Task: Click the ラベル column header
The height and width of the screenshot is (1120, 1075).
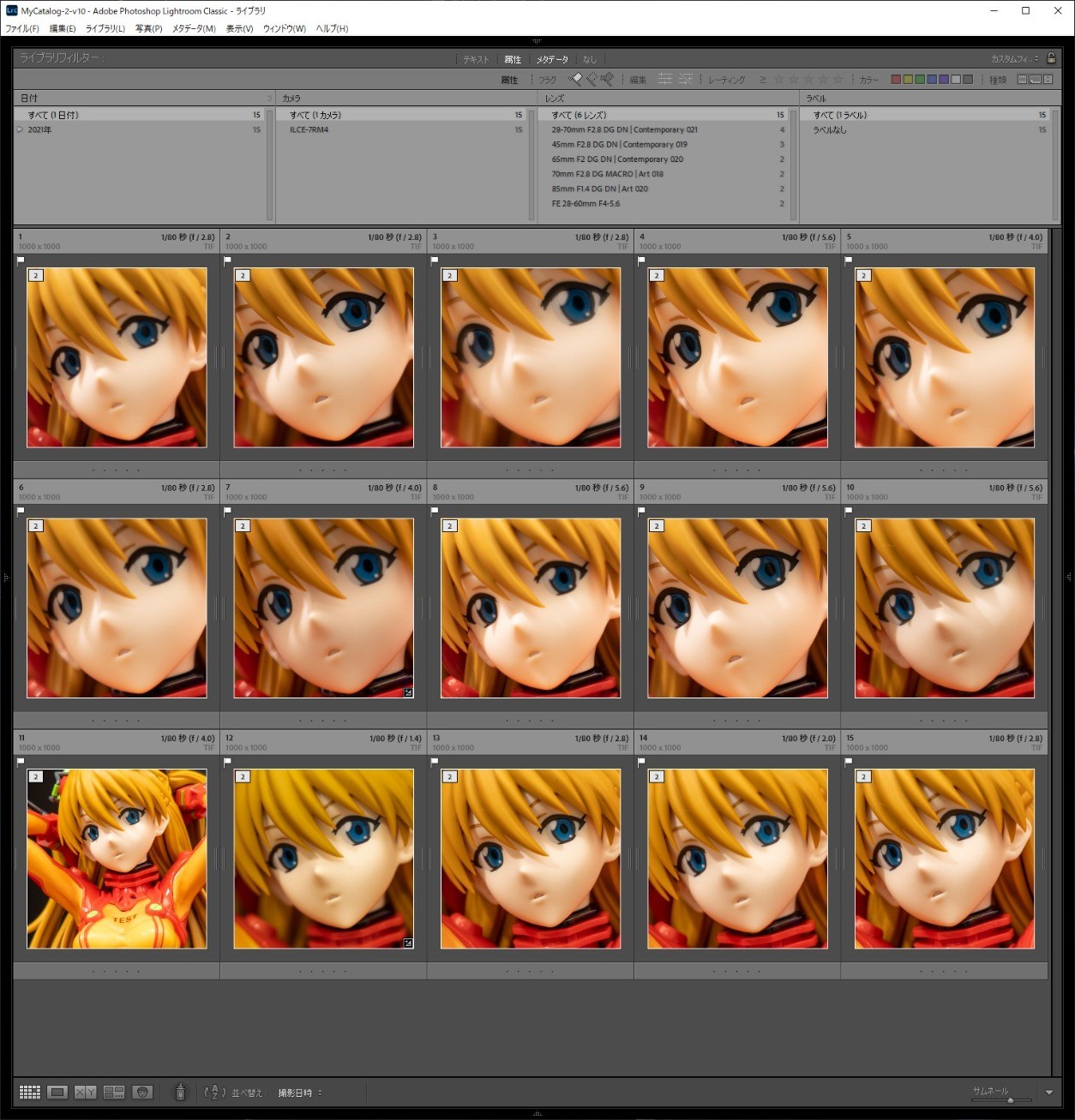Action: pos(930,99)
